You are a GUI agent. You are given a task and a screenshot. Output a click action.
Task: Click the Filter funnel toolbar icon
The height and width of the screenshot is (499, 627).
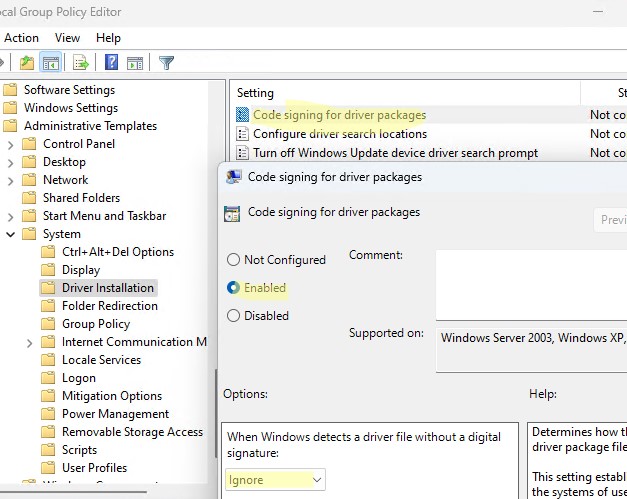[x=166, y=63]
